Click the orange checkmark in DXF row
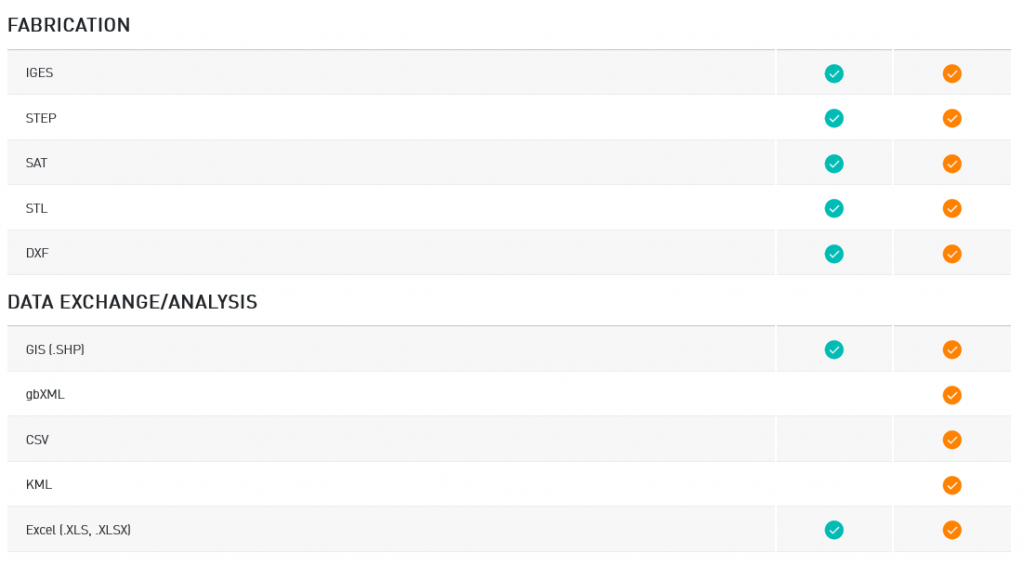 [x=952, y=253]
